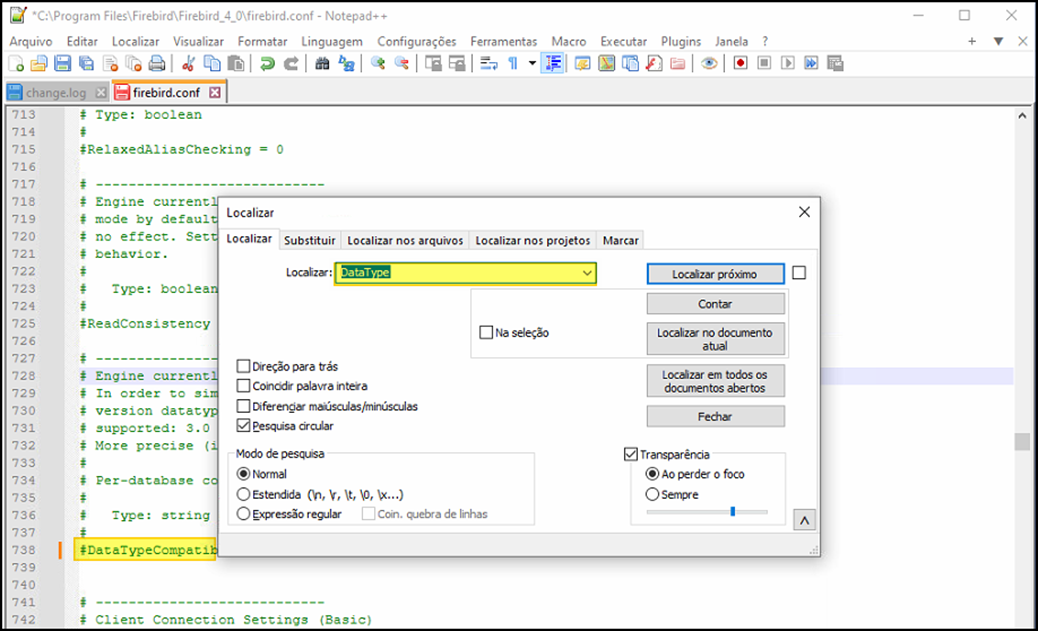
Task: Click the green Undo arrow icon
Action: 267,64
